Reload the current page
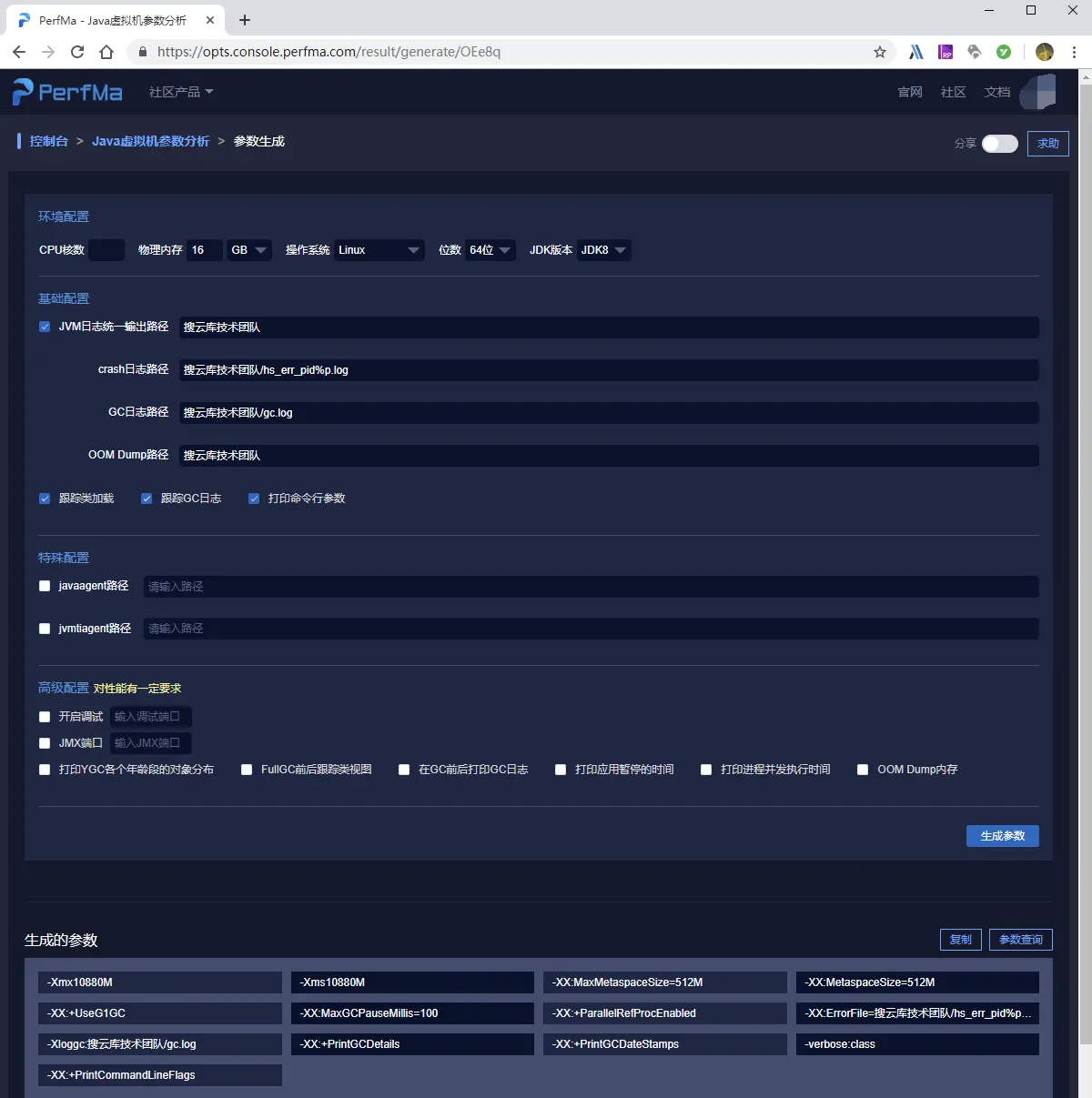1092x1098 pixels. click(x=77, y=52)
